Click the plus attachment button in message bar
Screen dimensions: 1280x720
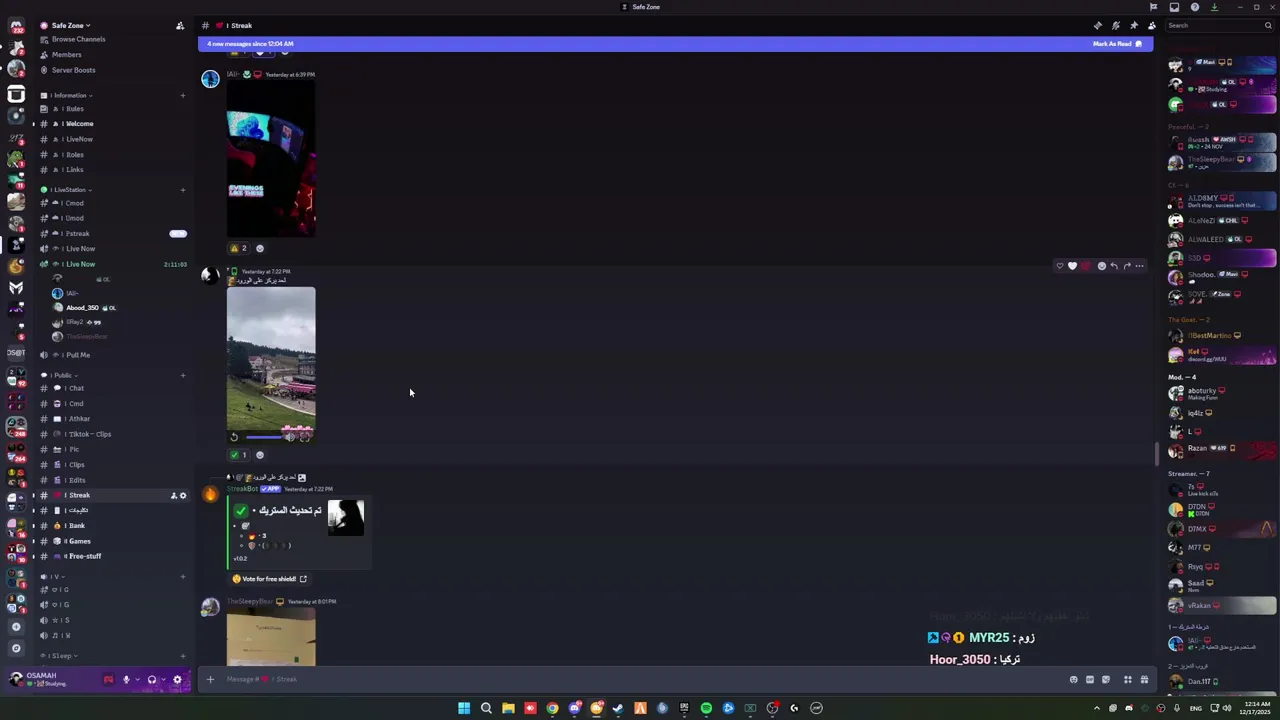pos(210,680)
